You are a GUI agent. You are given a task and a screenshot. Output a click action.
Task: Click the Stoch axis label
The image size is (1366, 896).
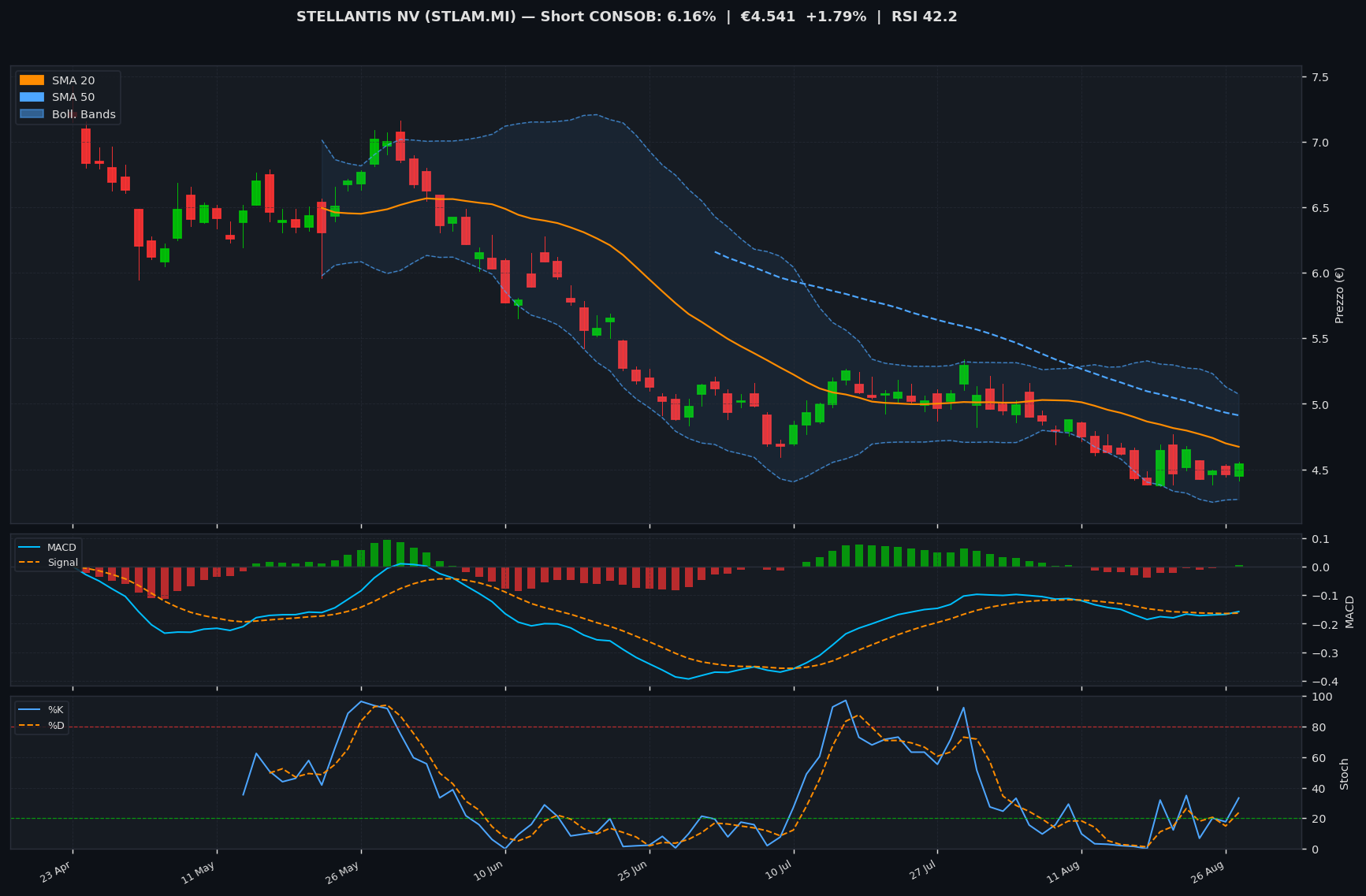pyautogui.click(x=1345, y=774)
